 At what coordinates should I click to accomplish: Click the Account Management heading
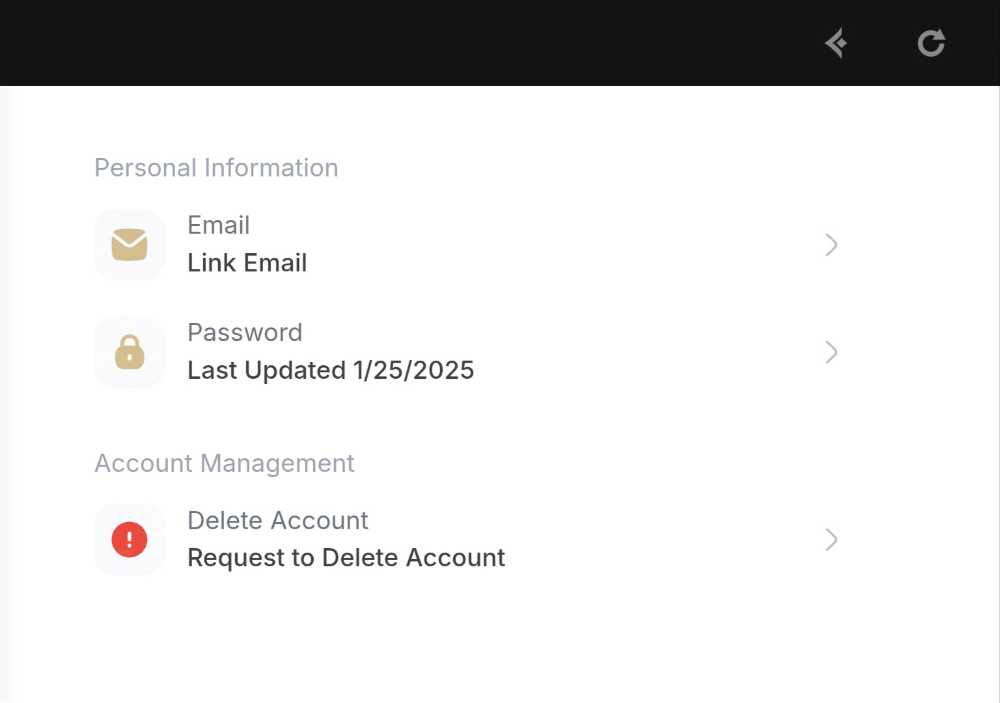click(224, 463)
